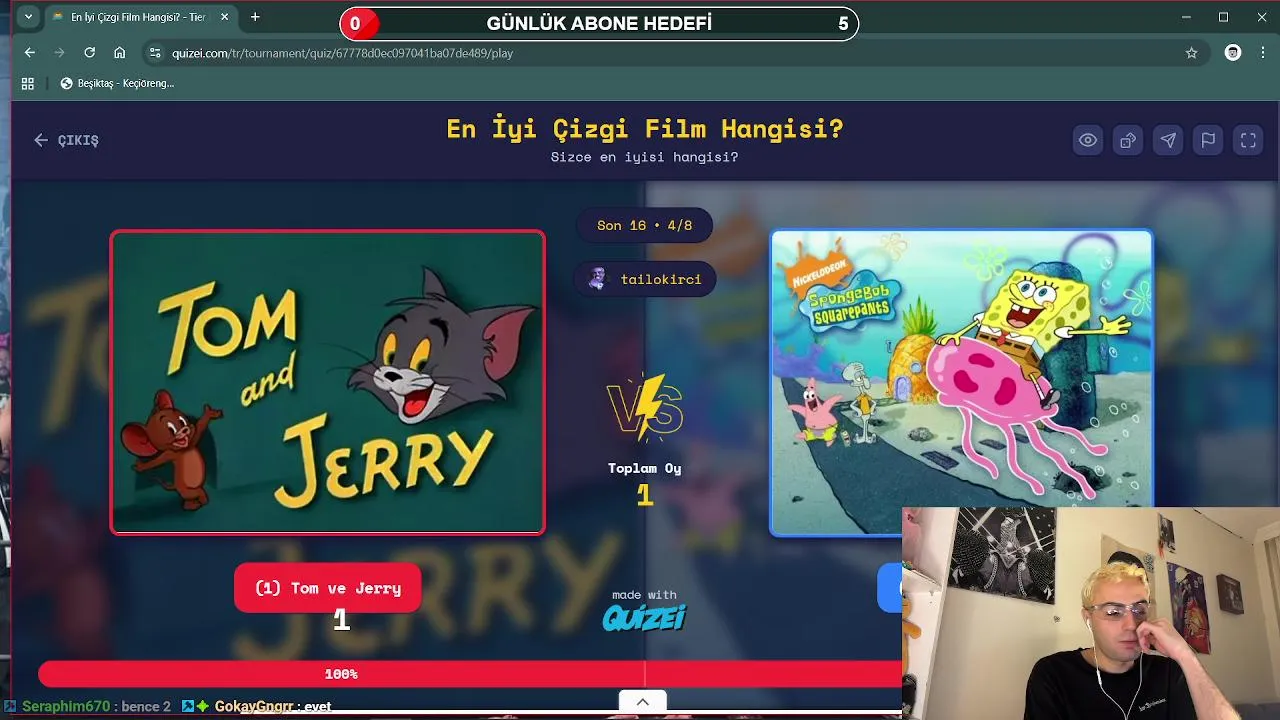Image resolution: width=1280 pixels, height=720 pixels.
Task: Reload the quizei page
Action: coord(89,53)
